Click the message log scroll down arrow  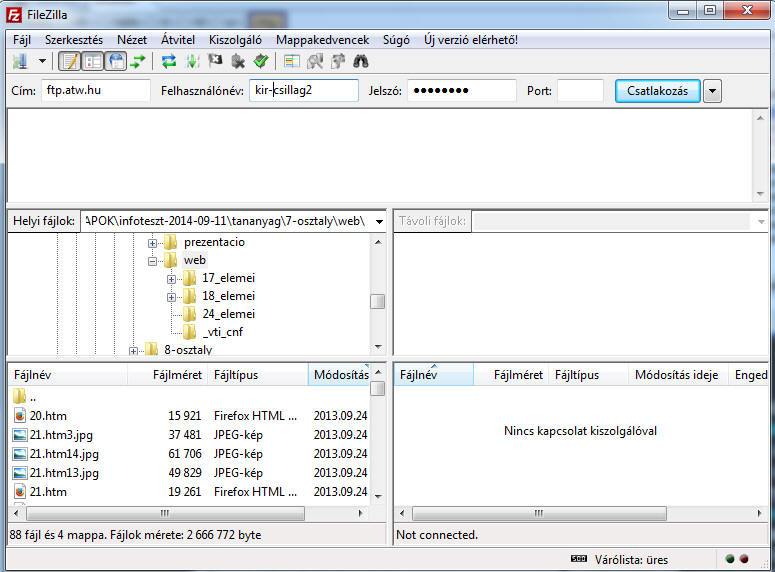pyautogui.click(x=760, y=194)
